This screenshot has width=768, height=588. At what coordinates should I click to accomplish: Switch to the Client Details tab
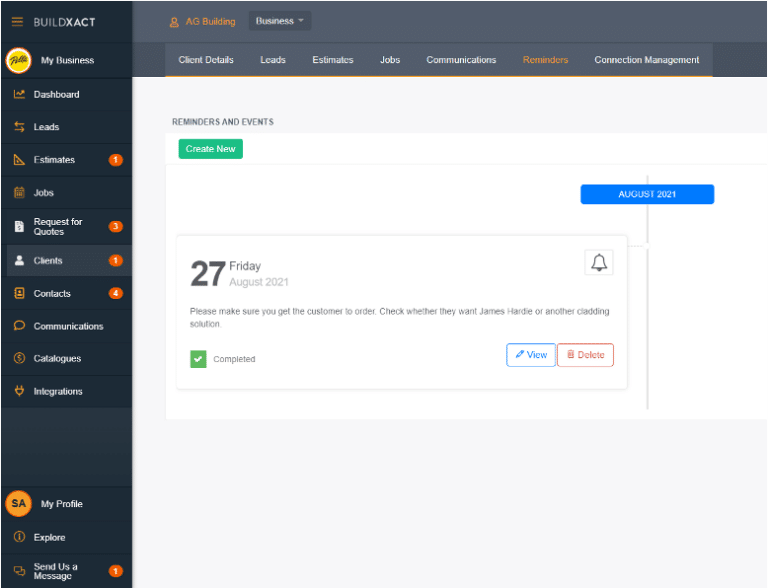206,60
